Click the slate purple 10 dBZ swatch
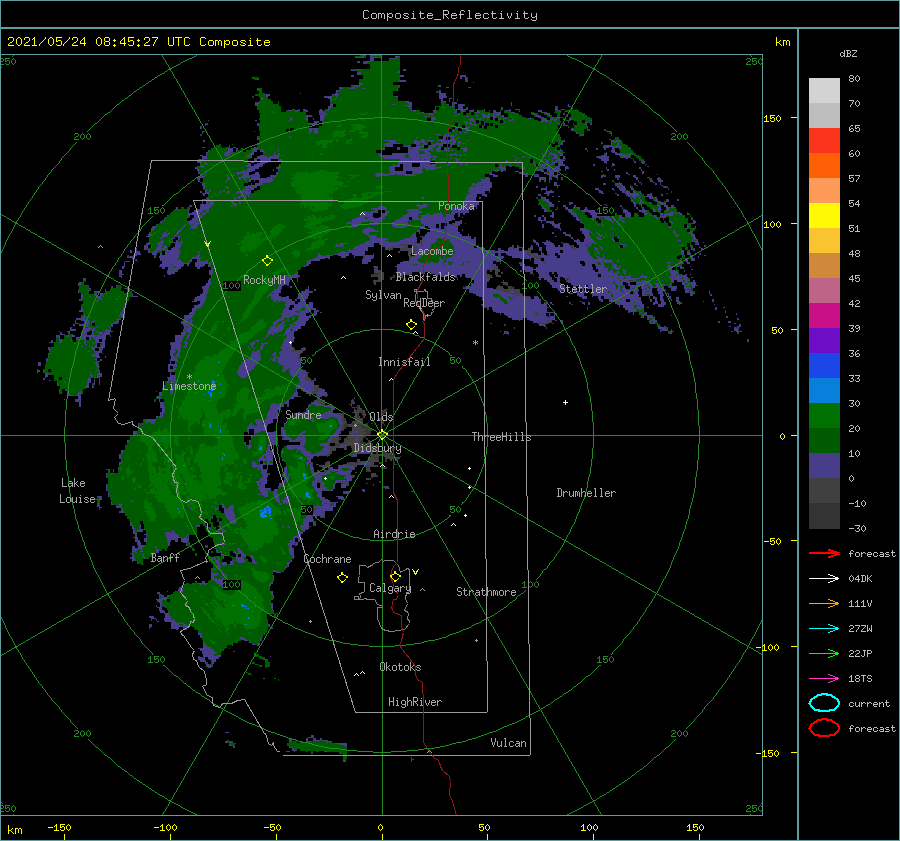 [x=824, y=465]
